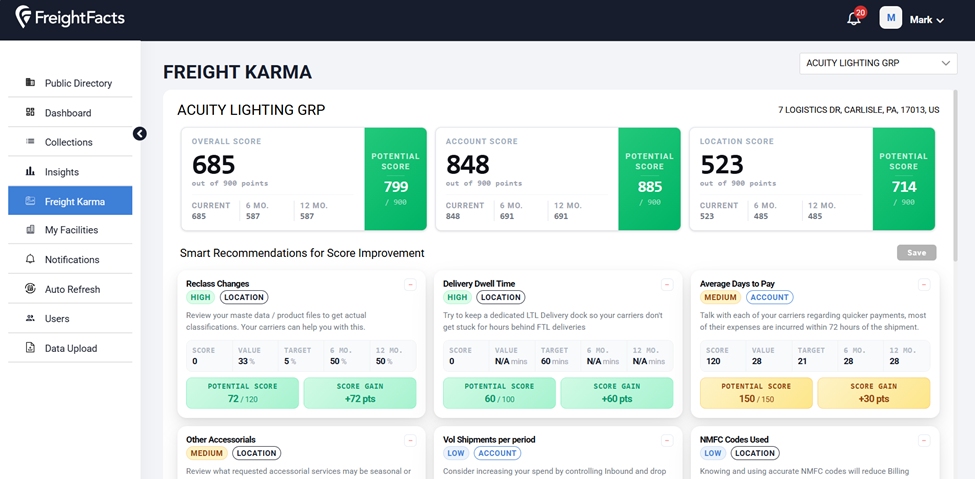975x479 pixels.
Task: Open Data Upload menu item
Action: pos(70,348)
